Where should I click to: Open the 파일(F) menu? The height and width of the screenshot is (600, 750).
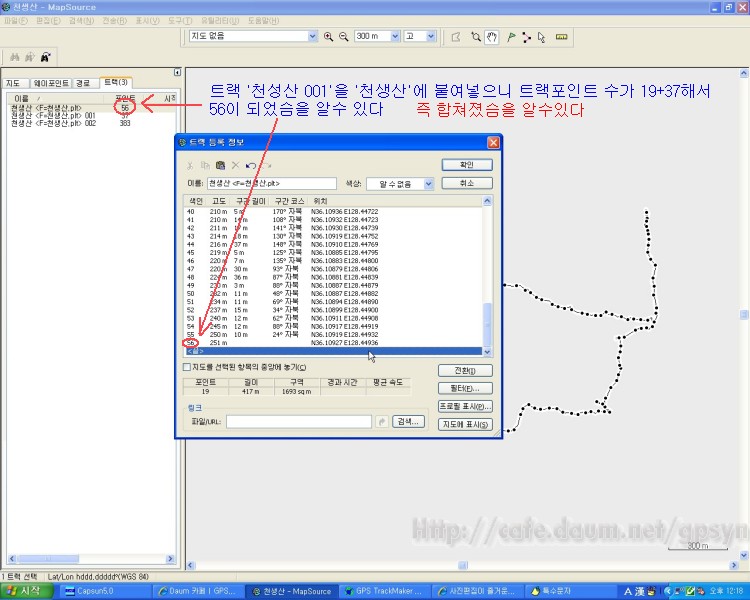click(x=16, y=21)
